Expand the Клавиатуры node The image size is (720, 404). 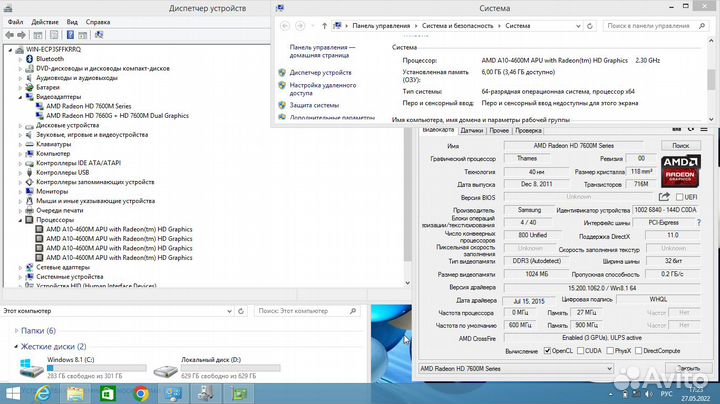pyautogui.click(x=21, y=144)
